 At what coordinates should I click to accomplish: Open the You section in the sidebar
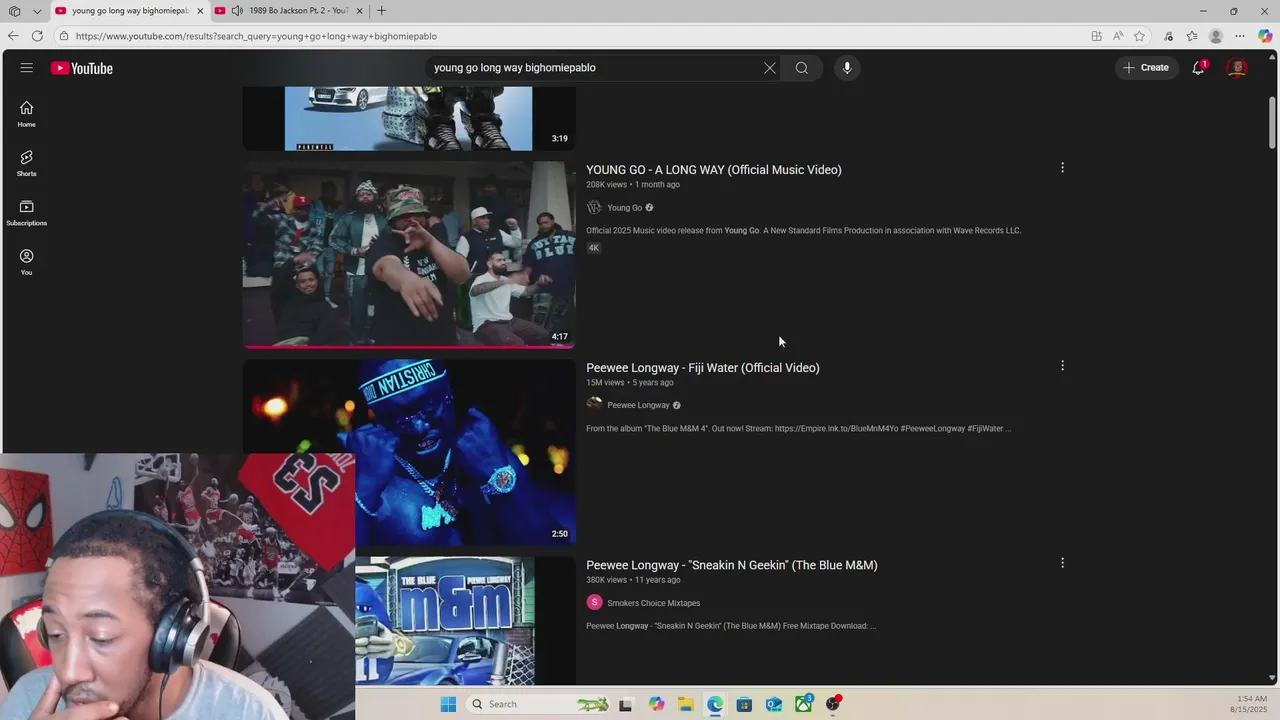(x=26, y=262)
